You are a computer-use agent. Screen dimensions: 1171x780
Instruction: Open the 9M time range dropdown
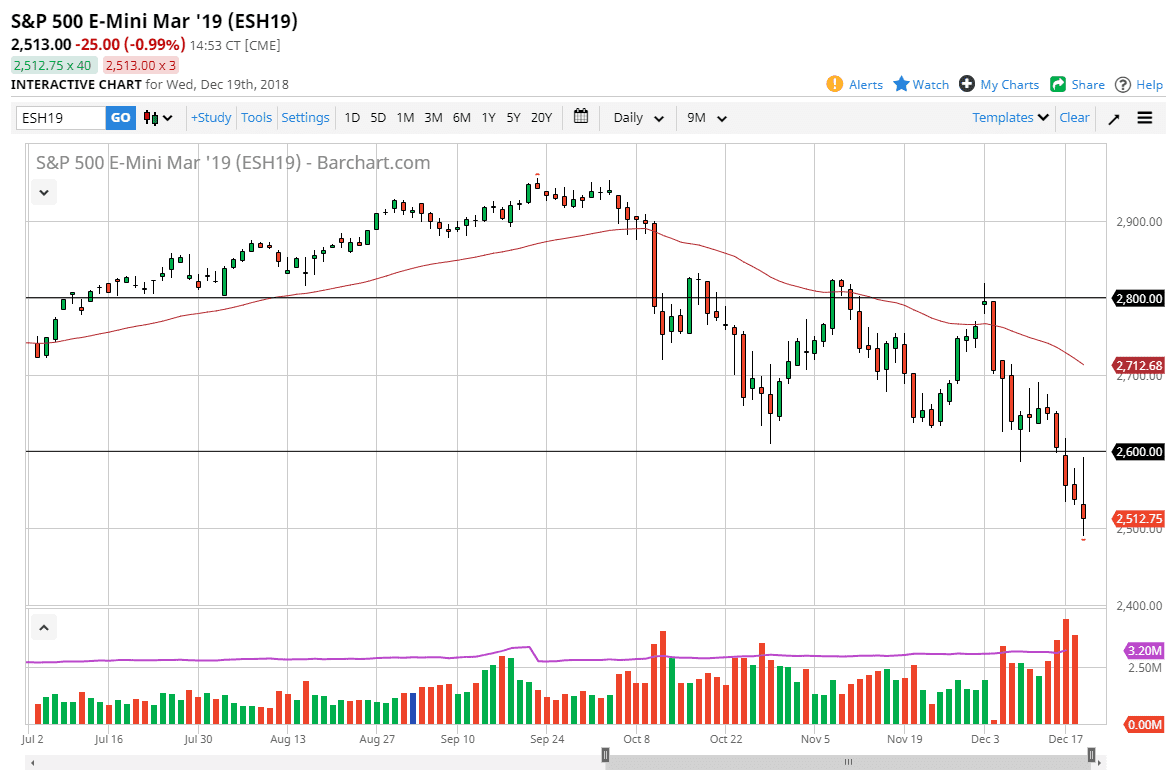tap(706, 117)
